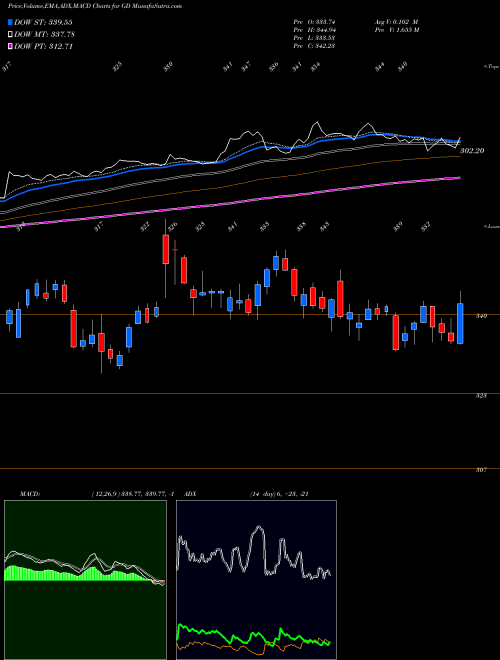Select the 'DOW PT: 312.71' legend text
The height and width of the screenshot is (660, 500).
(x=43, y=46)
